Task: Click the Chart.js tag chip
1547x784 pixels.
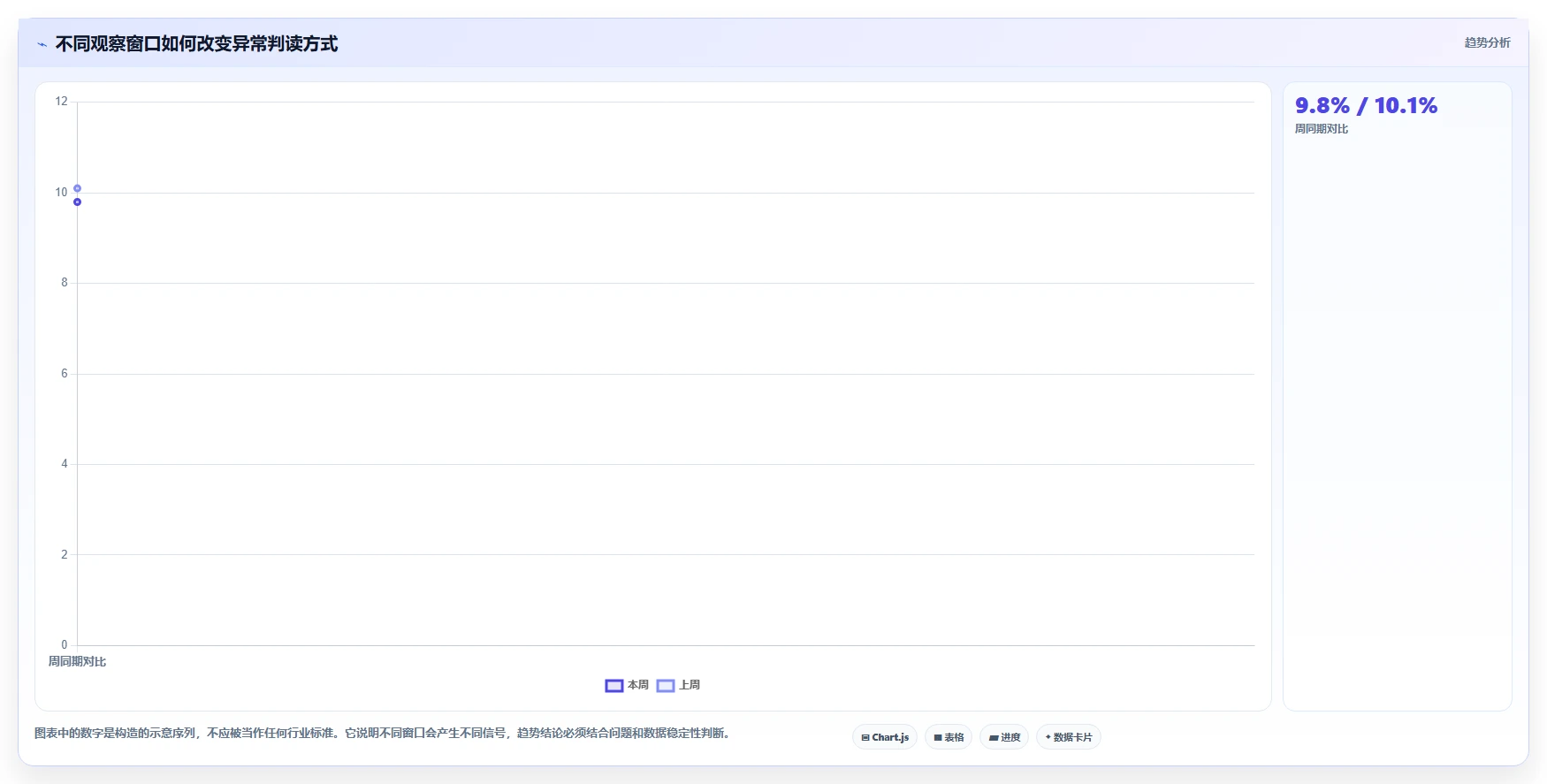Action: pyautogui.click(x=885, y=737)
